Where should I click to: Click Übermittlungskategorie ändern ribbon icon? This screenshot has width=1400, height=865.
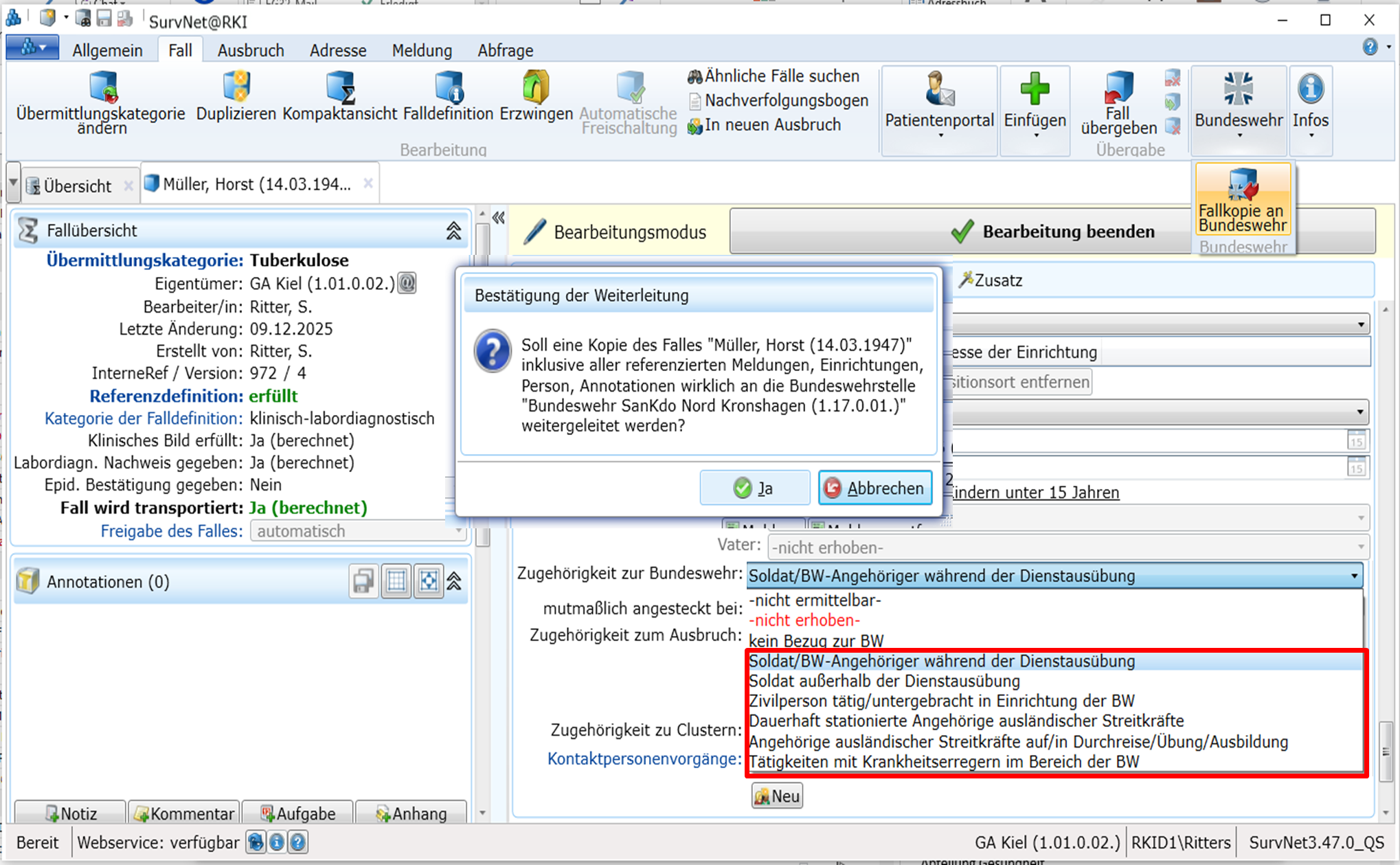point(102,103)
